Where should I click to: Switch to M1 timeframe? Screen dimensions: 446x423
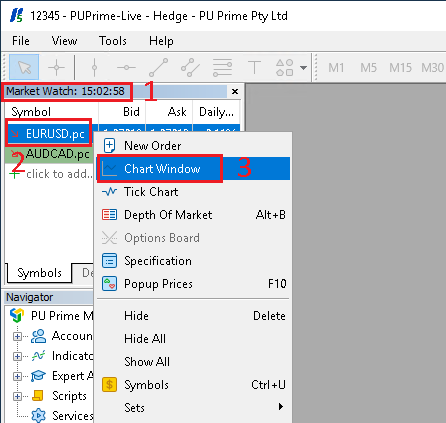(336, 68)
